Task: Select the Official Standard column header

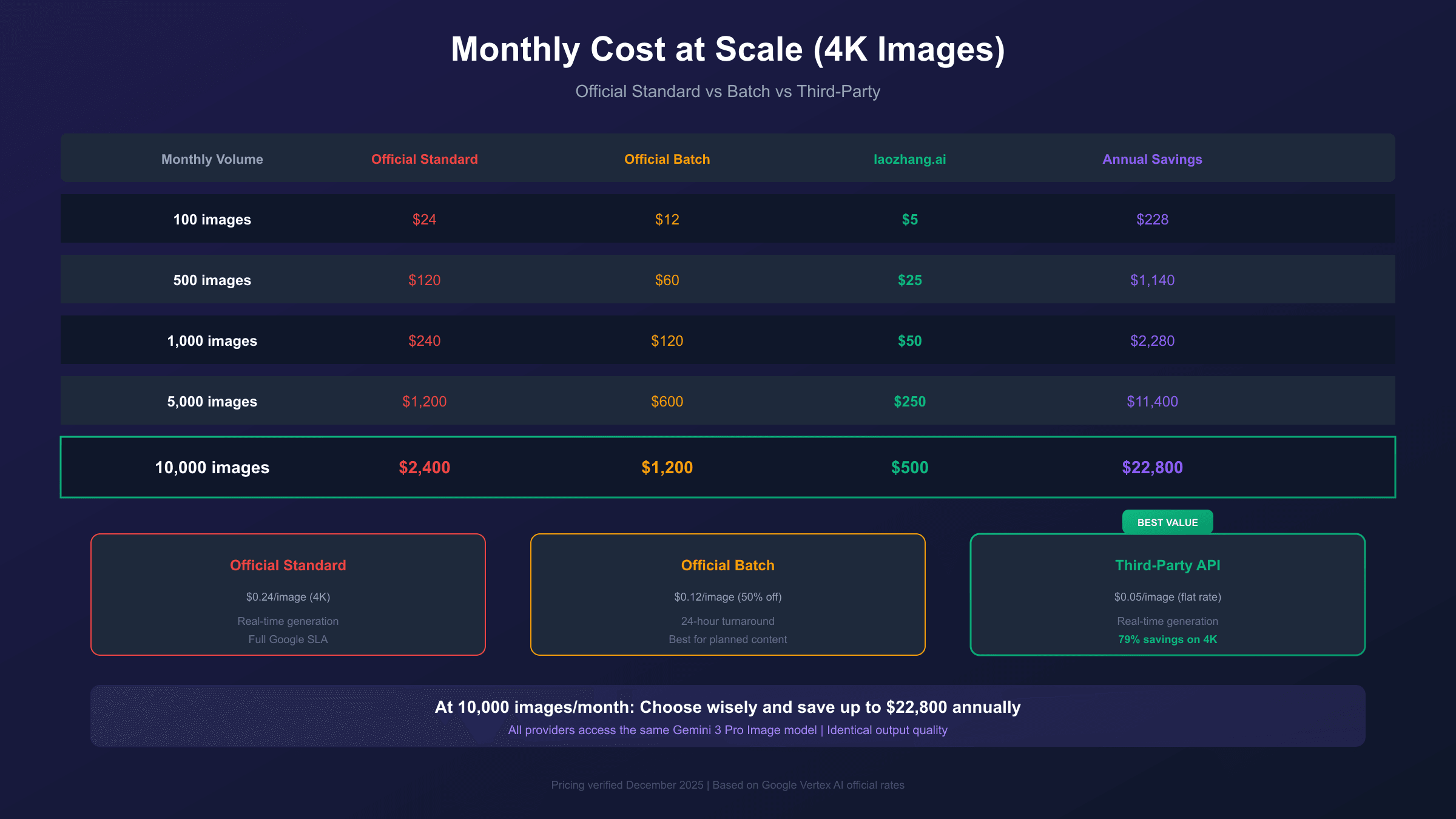Action: [x=424, y=159]
